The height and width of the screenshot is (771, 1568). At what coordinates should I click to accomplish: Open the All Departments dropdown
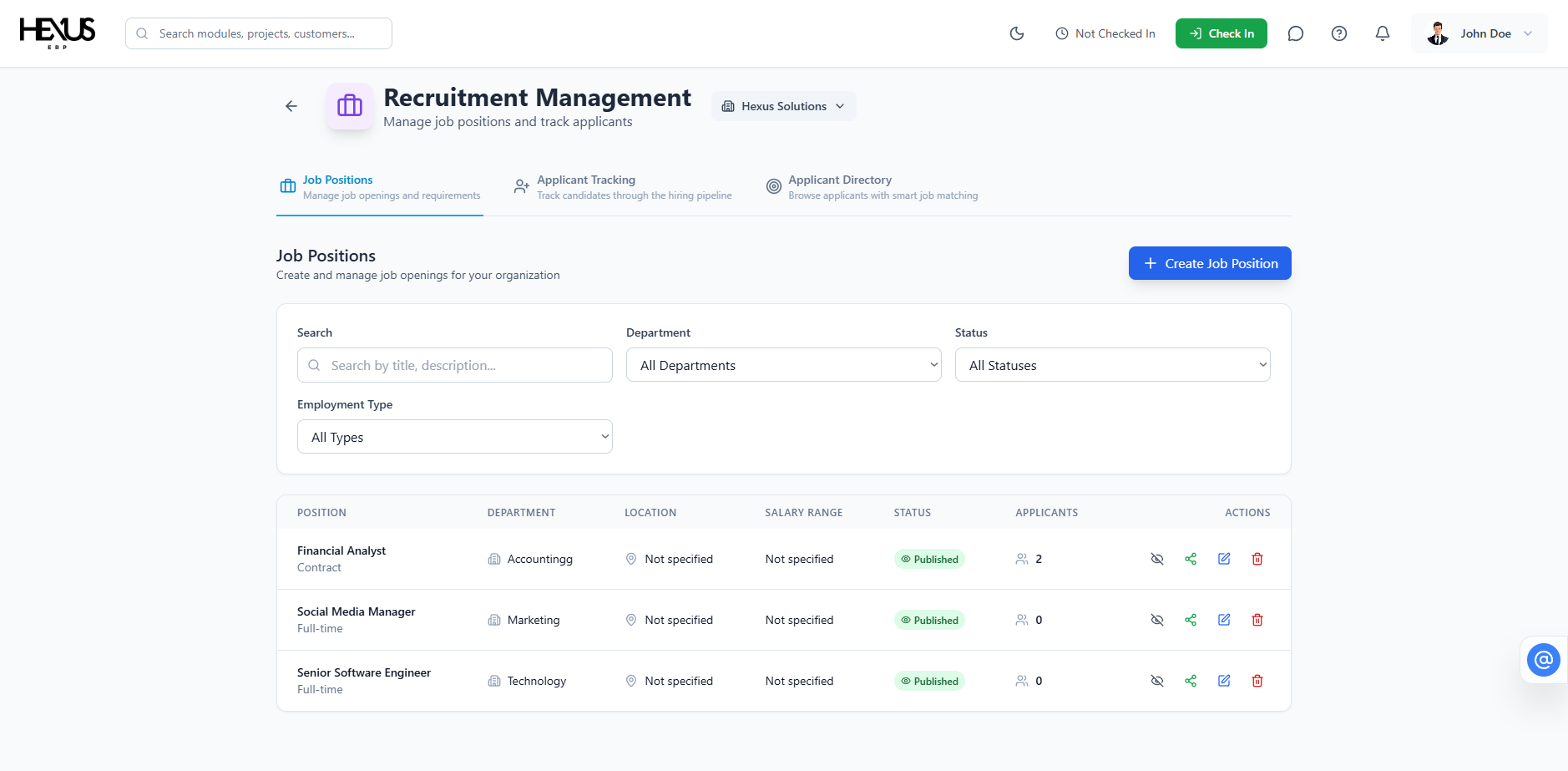(784, 365)
